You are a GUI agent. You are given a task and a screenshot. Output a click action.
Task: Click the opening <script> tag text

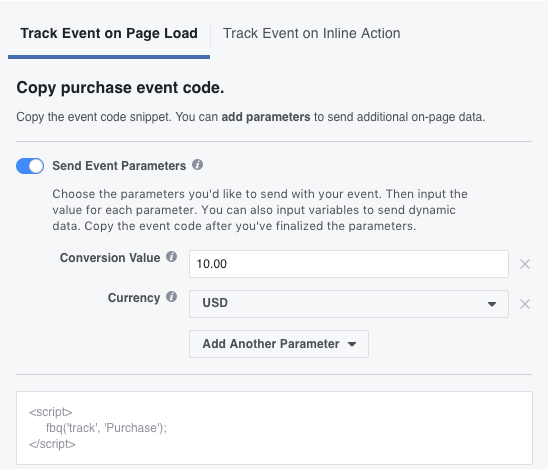tap(51, 412)
